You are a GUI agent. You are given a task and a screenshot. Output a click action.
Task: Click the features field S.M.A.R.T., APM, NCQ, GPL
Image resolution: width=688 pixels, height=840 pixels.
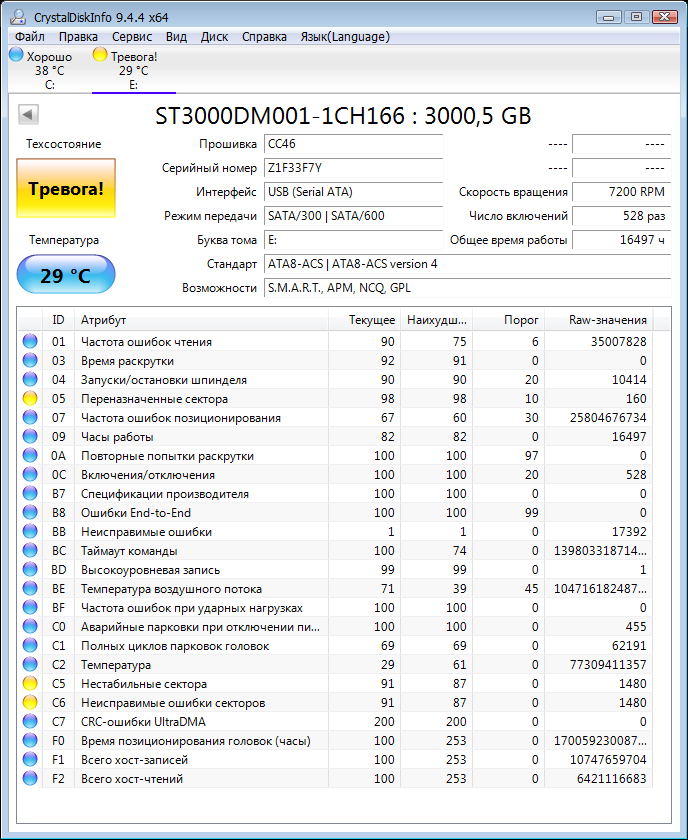click(467, 288)
